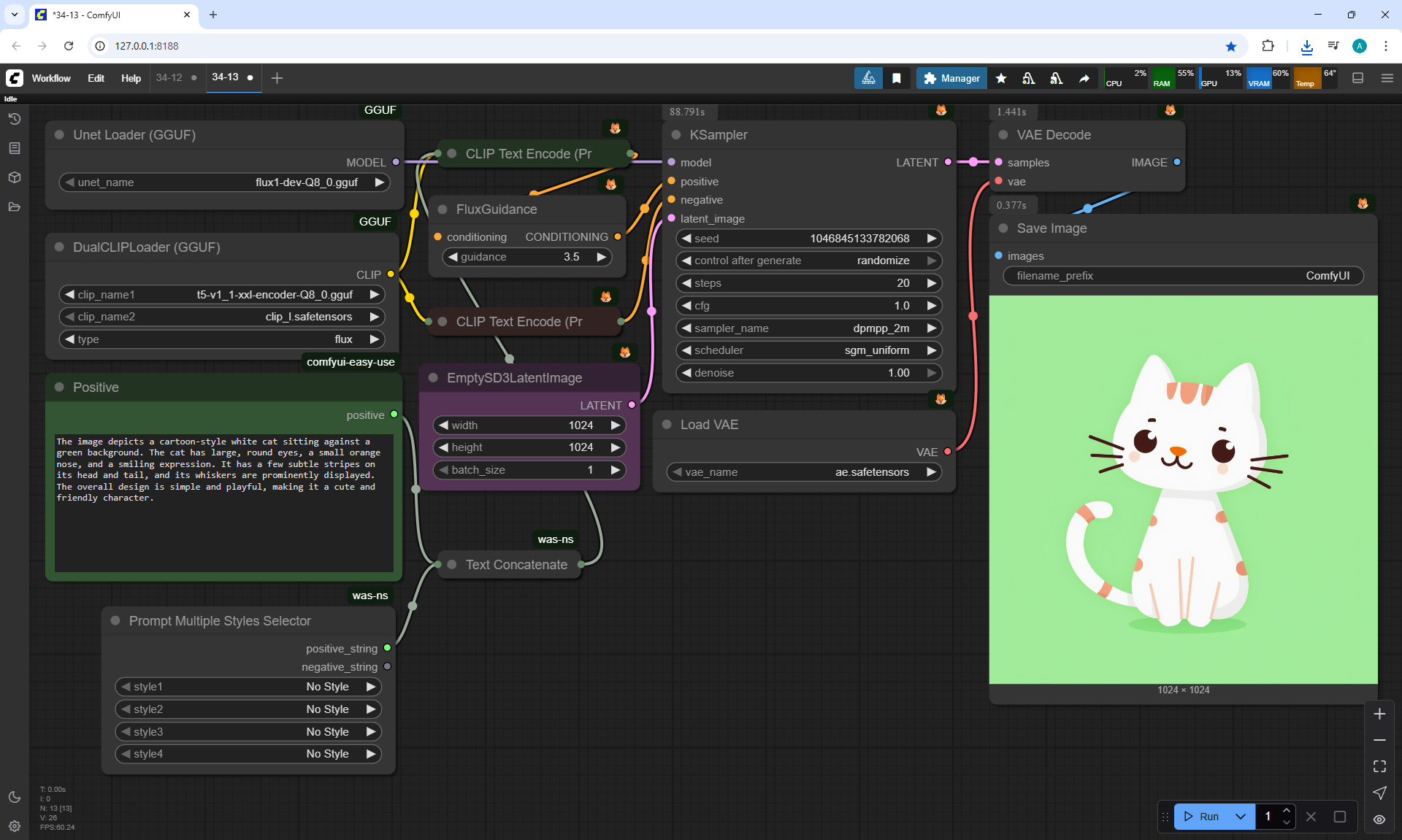1402x840 pixels.
Task: Open the unet_name model dropdown
Action: tap(224, 182)
